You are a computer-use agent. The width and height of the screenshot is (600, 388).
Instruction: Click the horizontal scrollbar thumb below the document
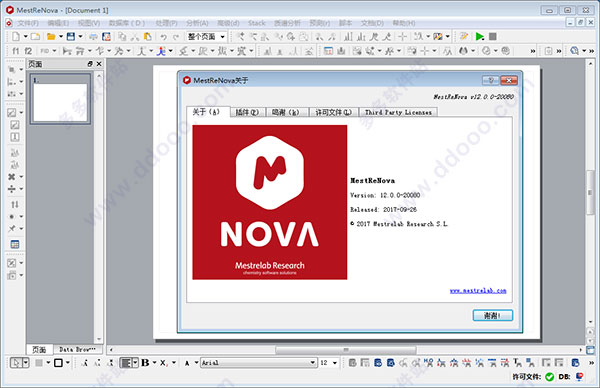pyautogui.click(x=346, y=350)
